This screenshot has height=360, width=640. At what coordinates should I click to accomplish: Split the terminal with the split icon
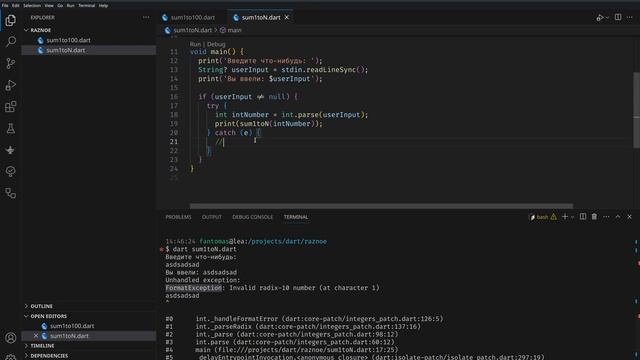point(583,217)
